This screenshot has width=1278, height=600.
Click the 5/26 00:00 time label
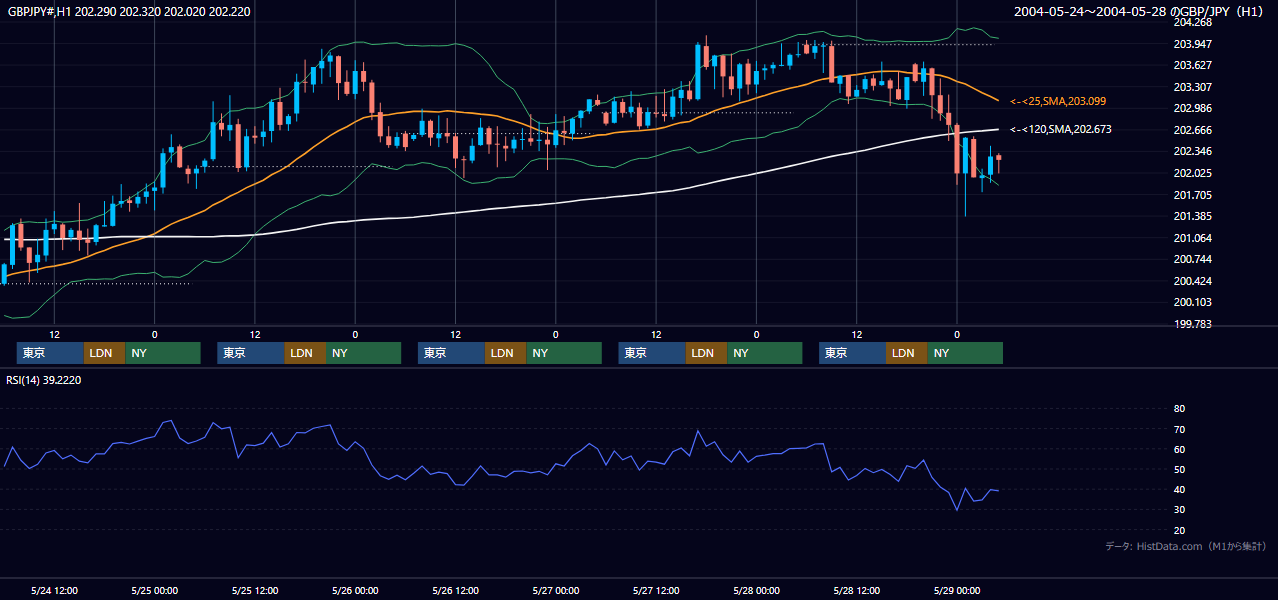point(355,590)
